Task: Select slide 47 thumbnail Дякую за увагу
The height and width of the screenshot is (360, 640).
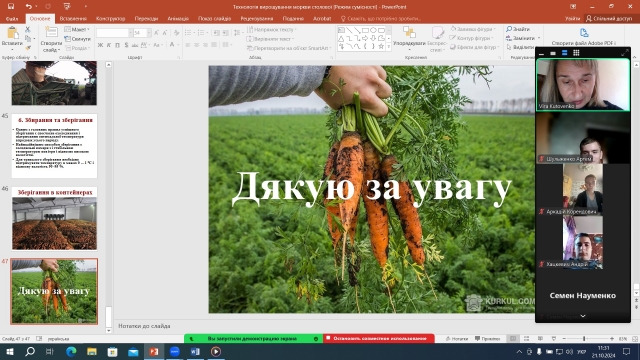Action: tap(54, 291)
